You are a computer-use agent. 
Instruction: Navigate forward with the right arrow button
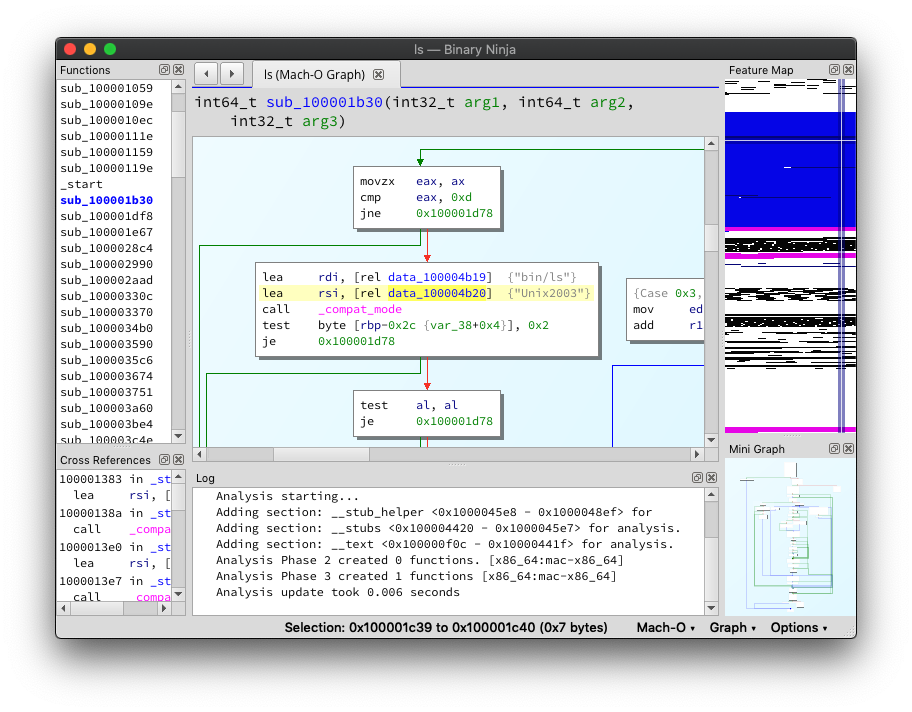(231, 73)
